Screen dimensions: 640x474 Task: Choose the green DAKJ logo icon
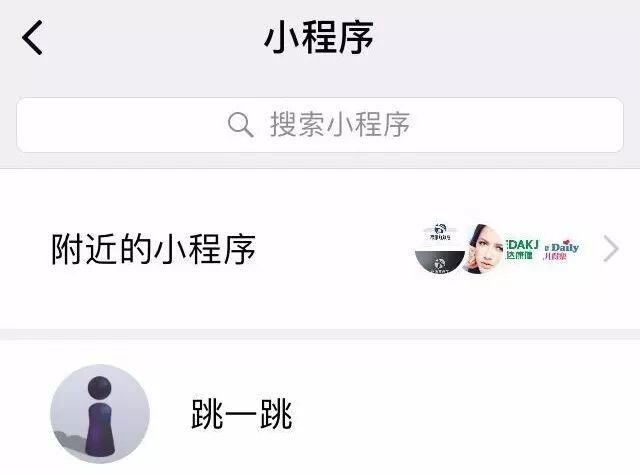[x=522, y=249]
